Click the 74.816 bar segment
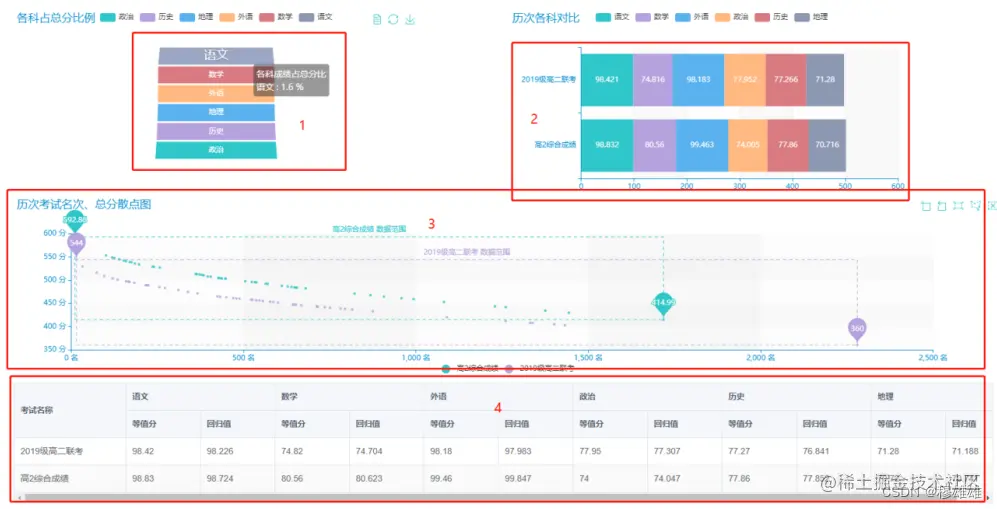The width and height of the screenshot is (997, 509). coord(653,79)
